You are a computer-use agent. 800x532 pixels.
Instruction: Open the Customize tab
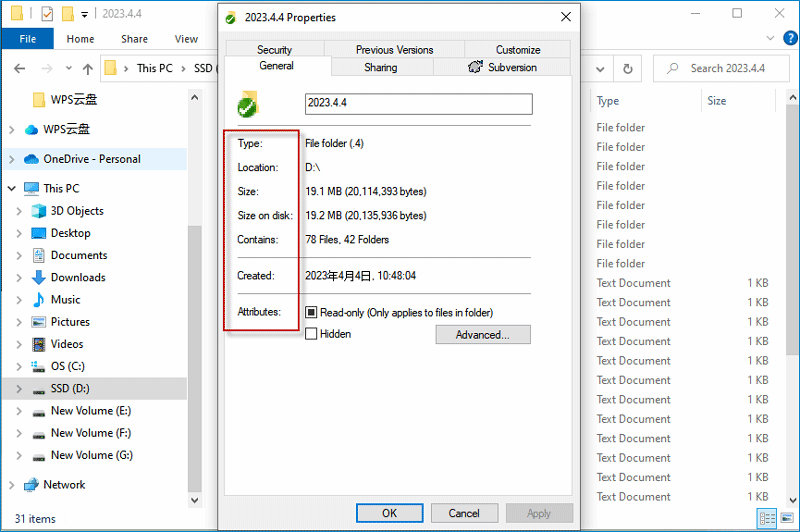(x=518, y=49)
